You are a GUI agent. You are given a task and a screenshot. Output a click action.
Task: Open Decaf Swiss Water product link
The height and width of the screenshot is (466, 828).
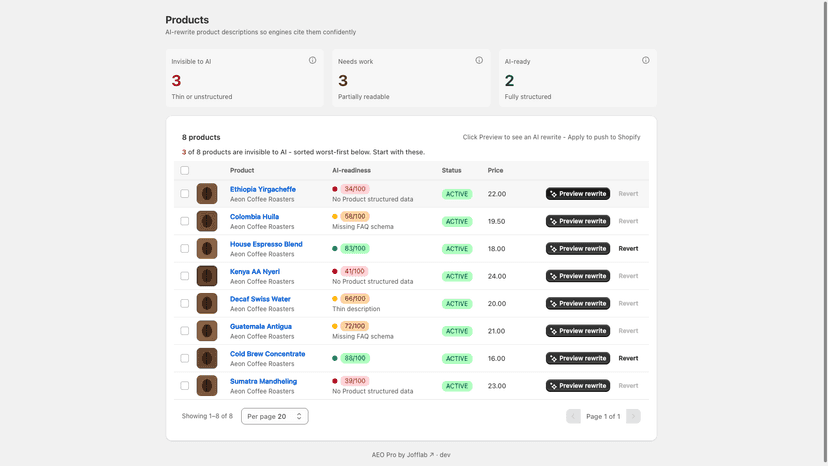click(x=260, y=299)
